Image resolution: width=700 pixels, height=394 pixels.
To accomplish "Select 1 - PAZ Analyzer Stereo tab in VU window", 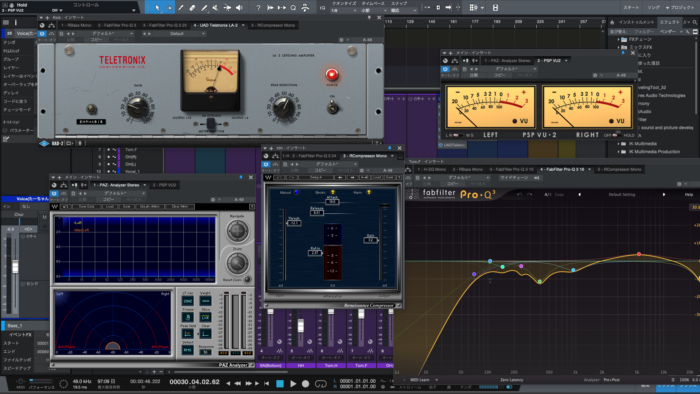I will click(508, 61).
